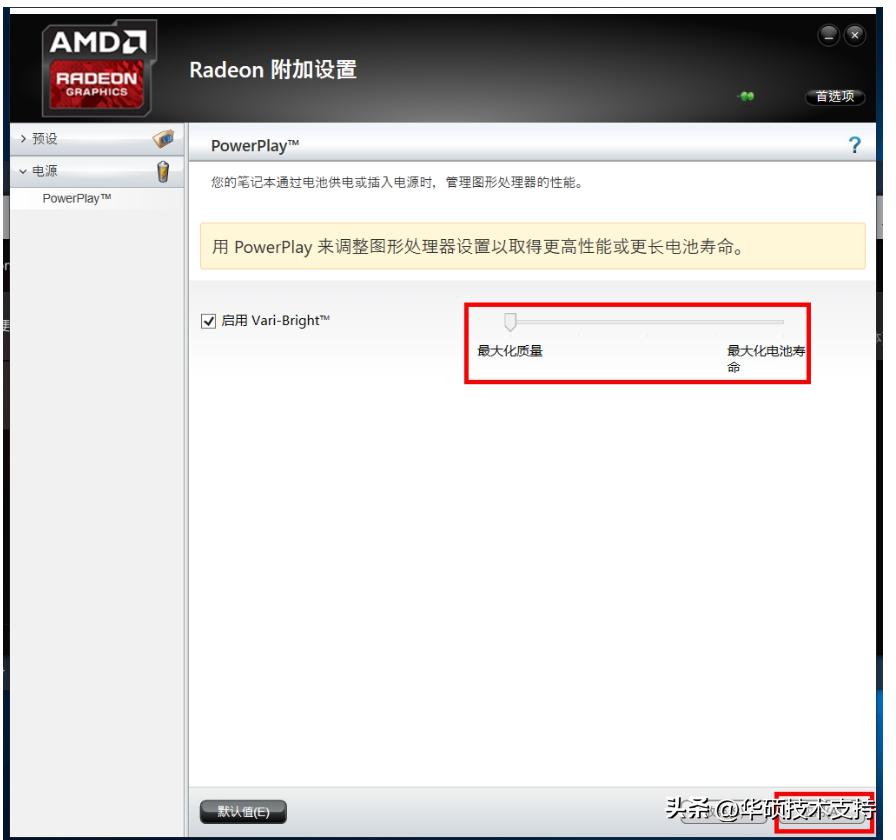The height and width of the screenshot is (840, 896).
Task: Click the Radeon 附加设置 window title
Action: click(273, 70)
